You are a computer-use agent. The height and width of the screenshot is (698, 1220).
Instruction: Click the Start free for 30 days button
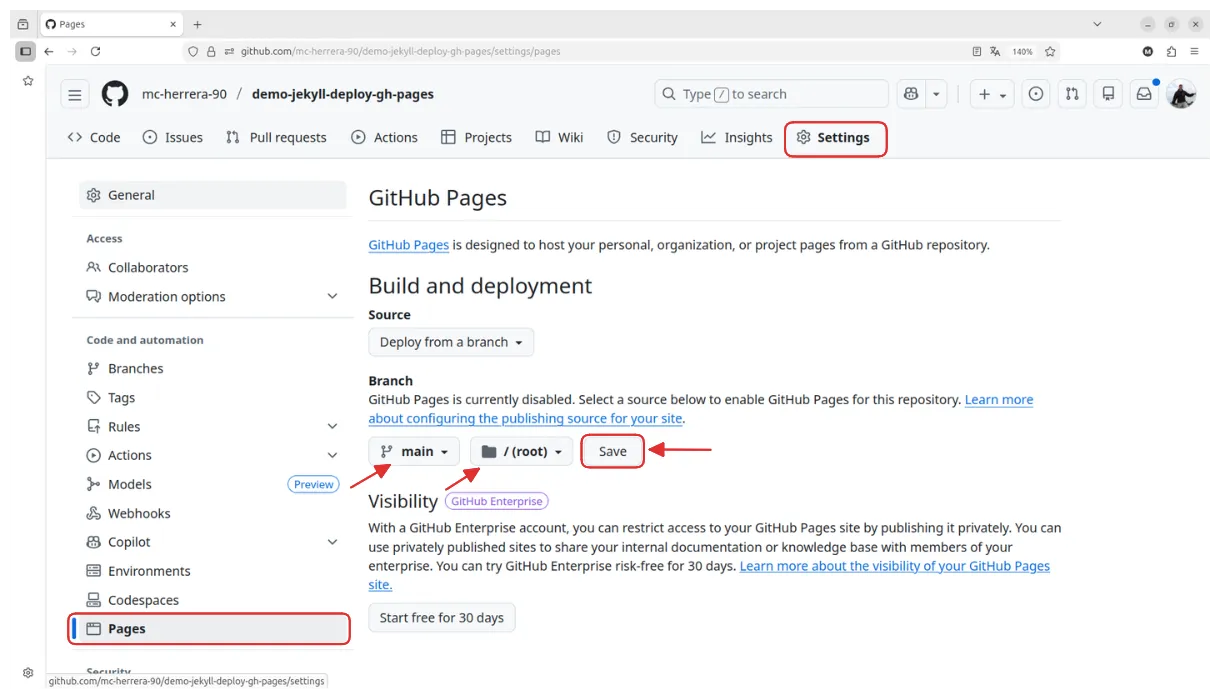(441, 617)
